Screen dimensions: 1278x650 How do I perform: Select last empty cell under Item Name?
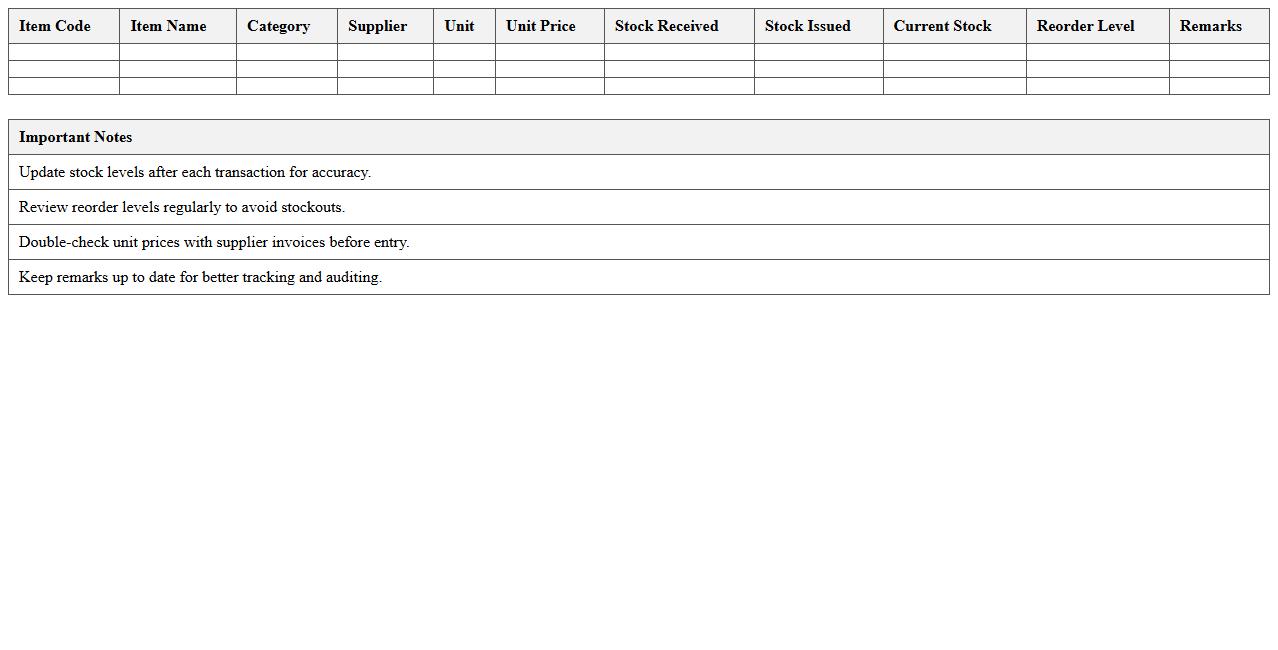tap(178, 86)
